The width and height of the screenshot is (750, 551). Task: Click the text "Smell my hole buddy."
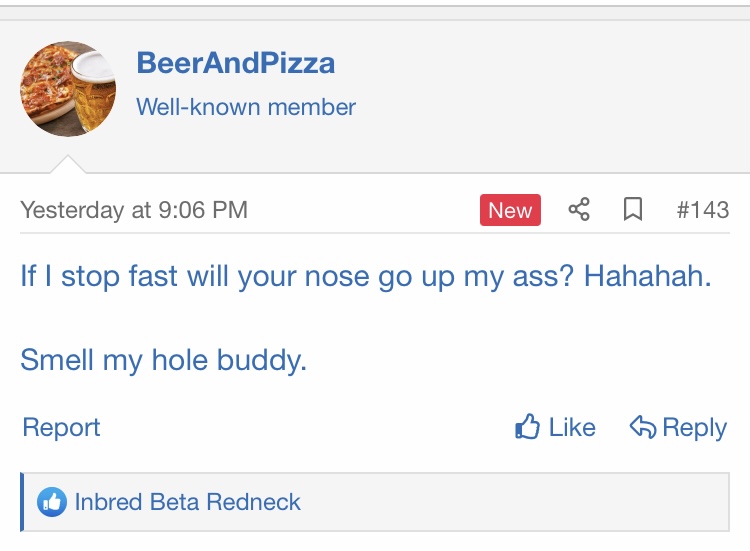pyautogui.click(x=163, y=359)
